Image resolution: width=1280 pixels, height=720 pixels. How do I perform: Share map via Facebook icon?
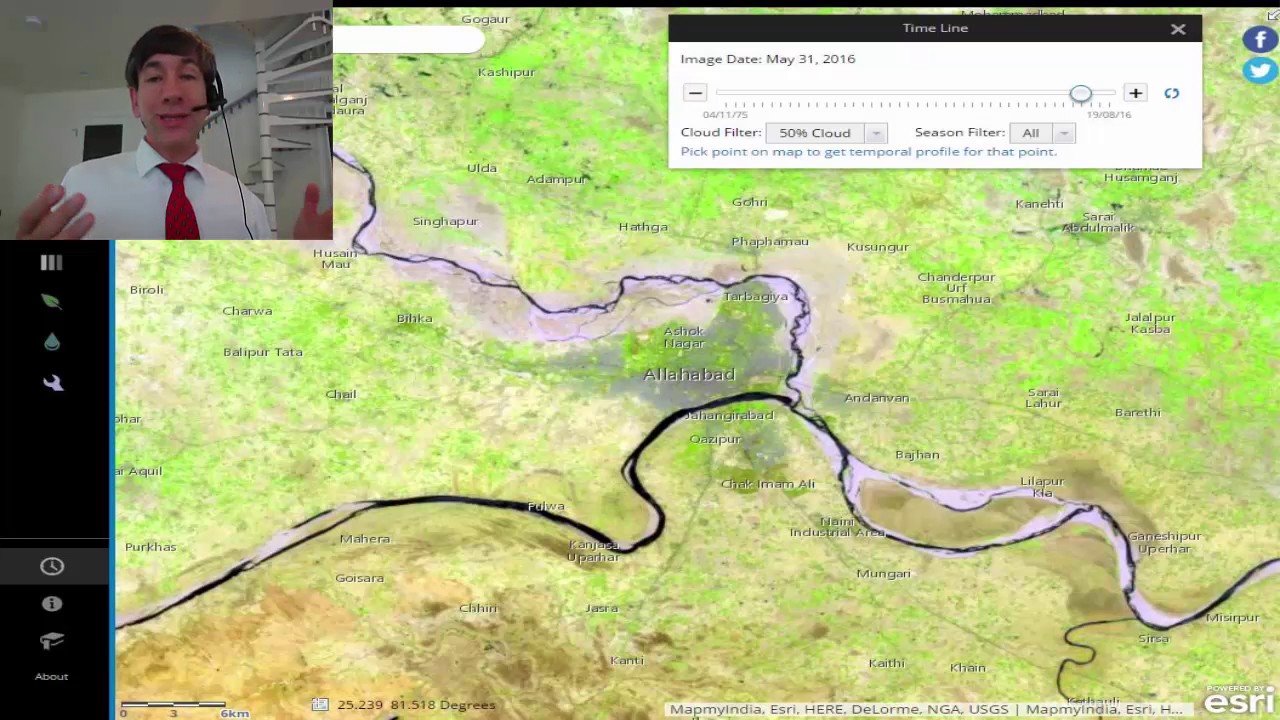tap(1260, 40)
